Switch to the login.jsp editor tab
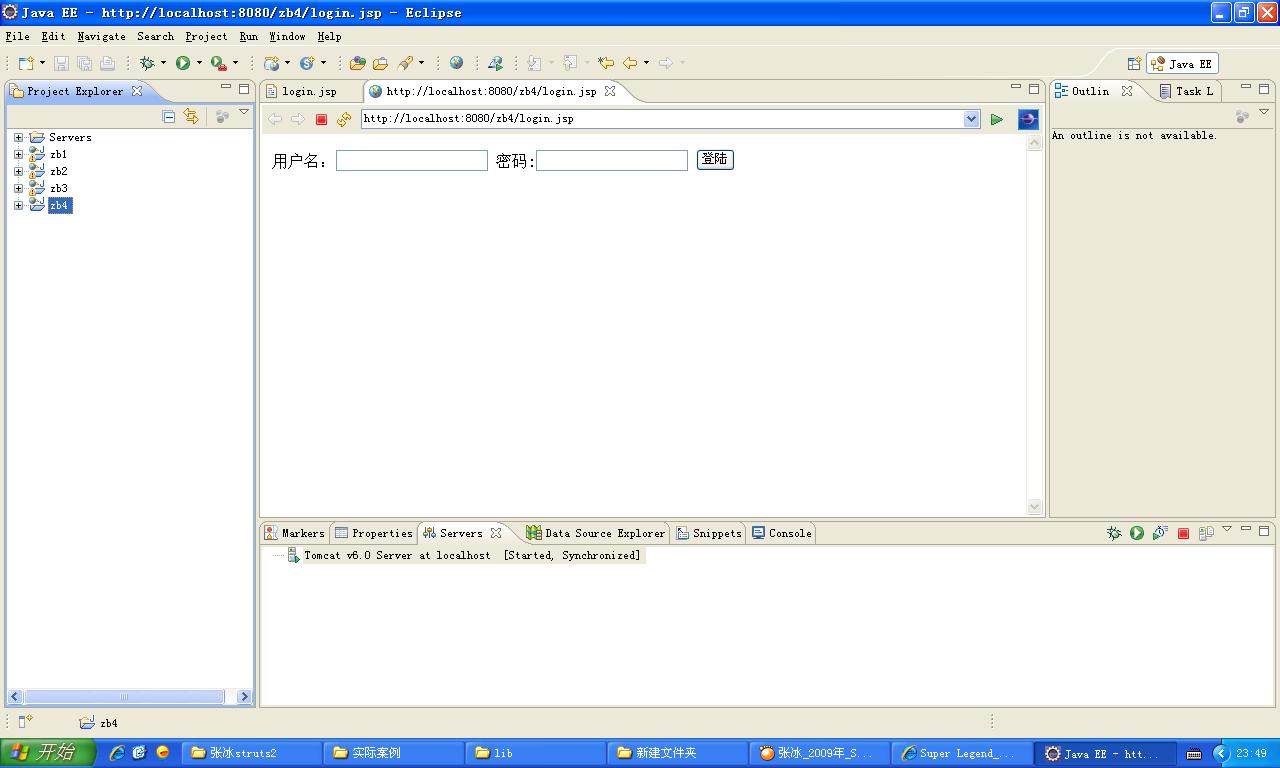The height and width of the screenshot is (768, 1280). pos(309,91)
